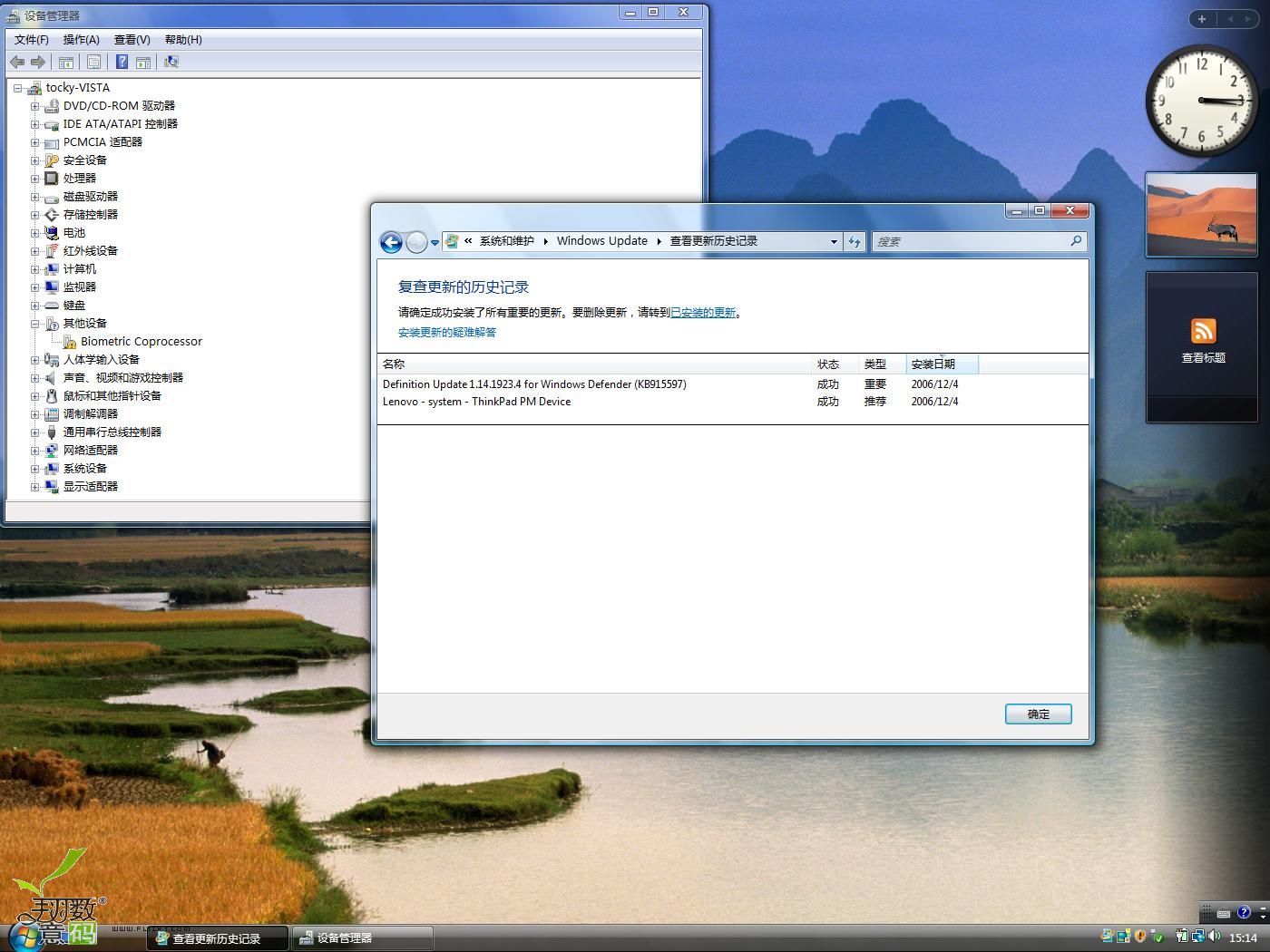Click language bar keyboard icon
This screenshot has width=1270, height=952.
click(x=1224, y=913)
